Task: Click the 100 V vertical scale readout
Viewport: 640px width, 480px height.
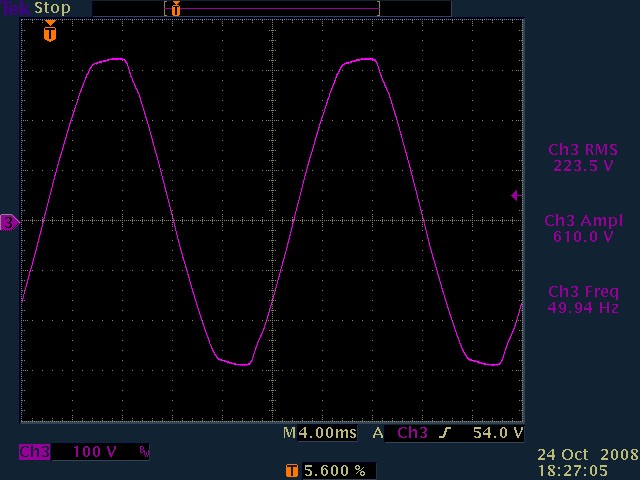Action: point(98,452)
